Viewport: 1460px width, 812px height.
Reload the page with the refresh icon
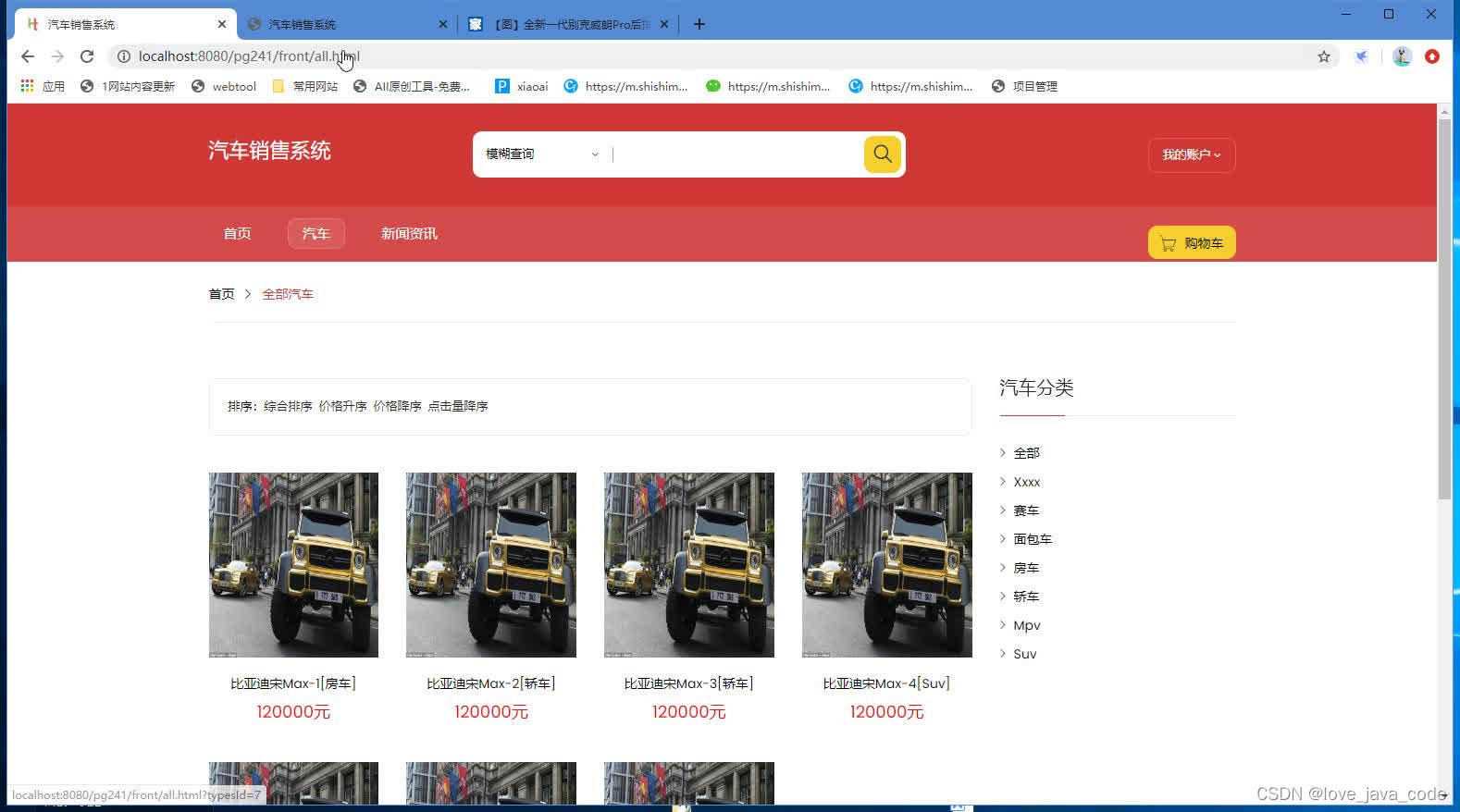point(87,56)
